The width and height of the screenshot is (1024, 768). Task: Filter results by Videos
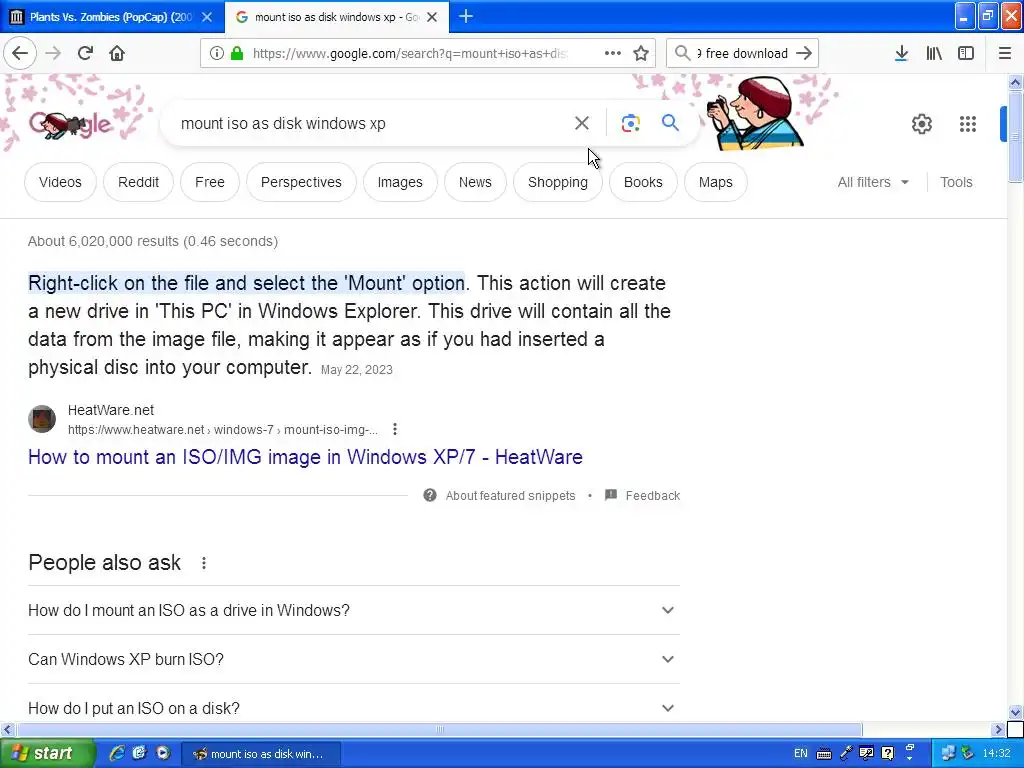click(60, 182)
